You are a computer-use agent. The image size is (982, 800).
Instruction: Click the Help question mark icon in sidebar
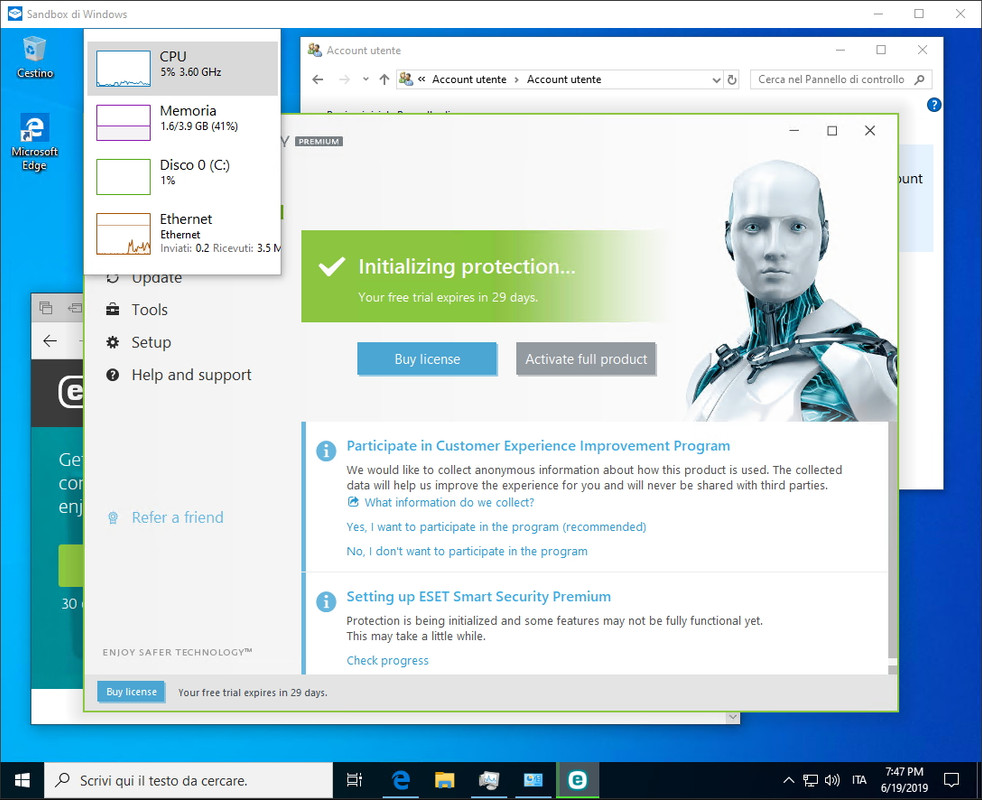pyautogui.click(x=113, y=375)
